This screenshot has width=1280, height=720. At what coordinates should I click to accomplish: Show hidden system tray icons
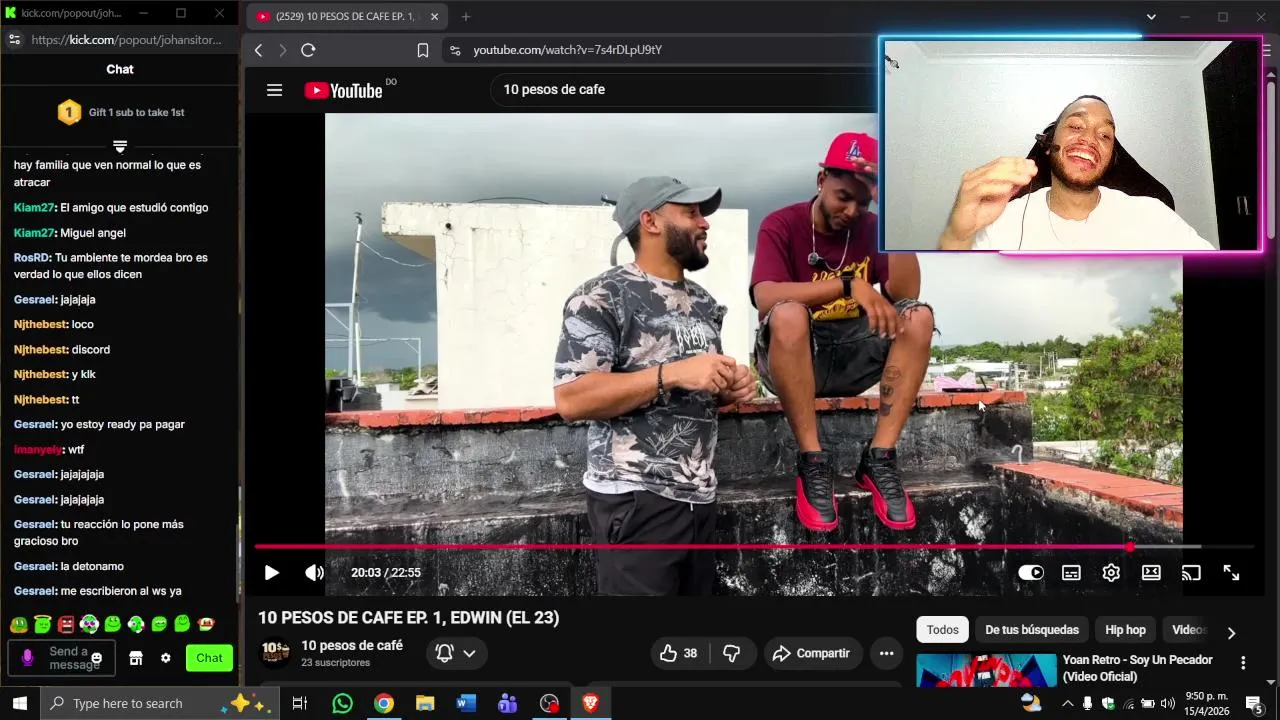point(1066,704)
